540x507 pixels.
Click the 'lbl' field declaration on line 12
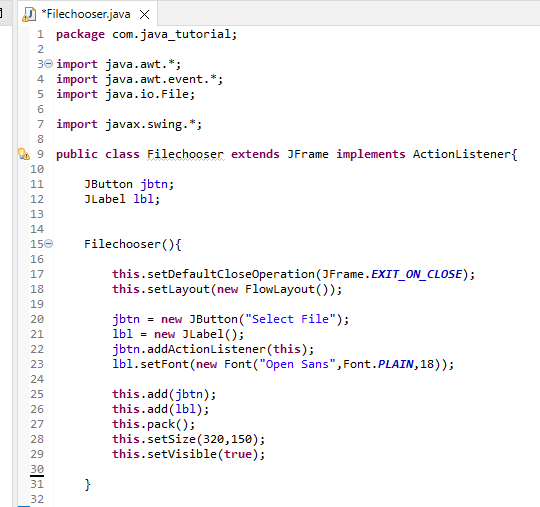pos(143,199)
